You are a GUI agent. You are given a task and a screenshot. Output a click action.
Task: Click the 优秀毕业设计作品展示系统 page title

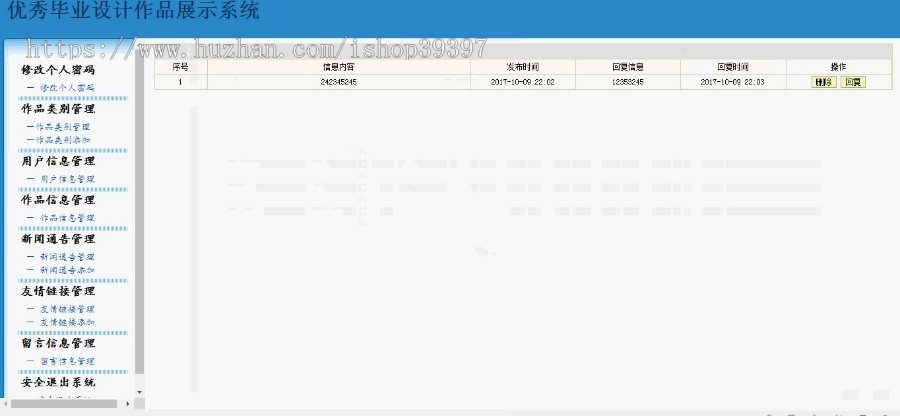point(134,10)
